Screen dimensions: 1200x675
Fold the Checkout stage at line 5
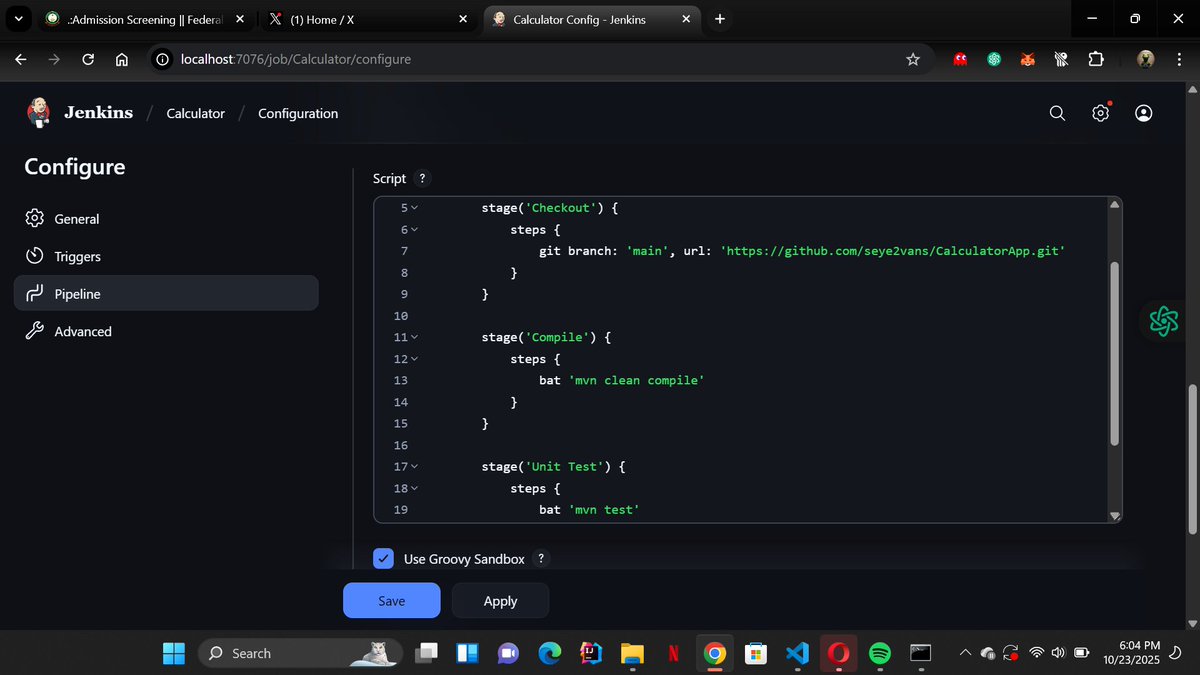(415, 208)
